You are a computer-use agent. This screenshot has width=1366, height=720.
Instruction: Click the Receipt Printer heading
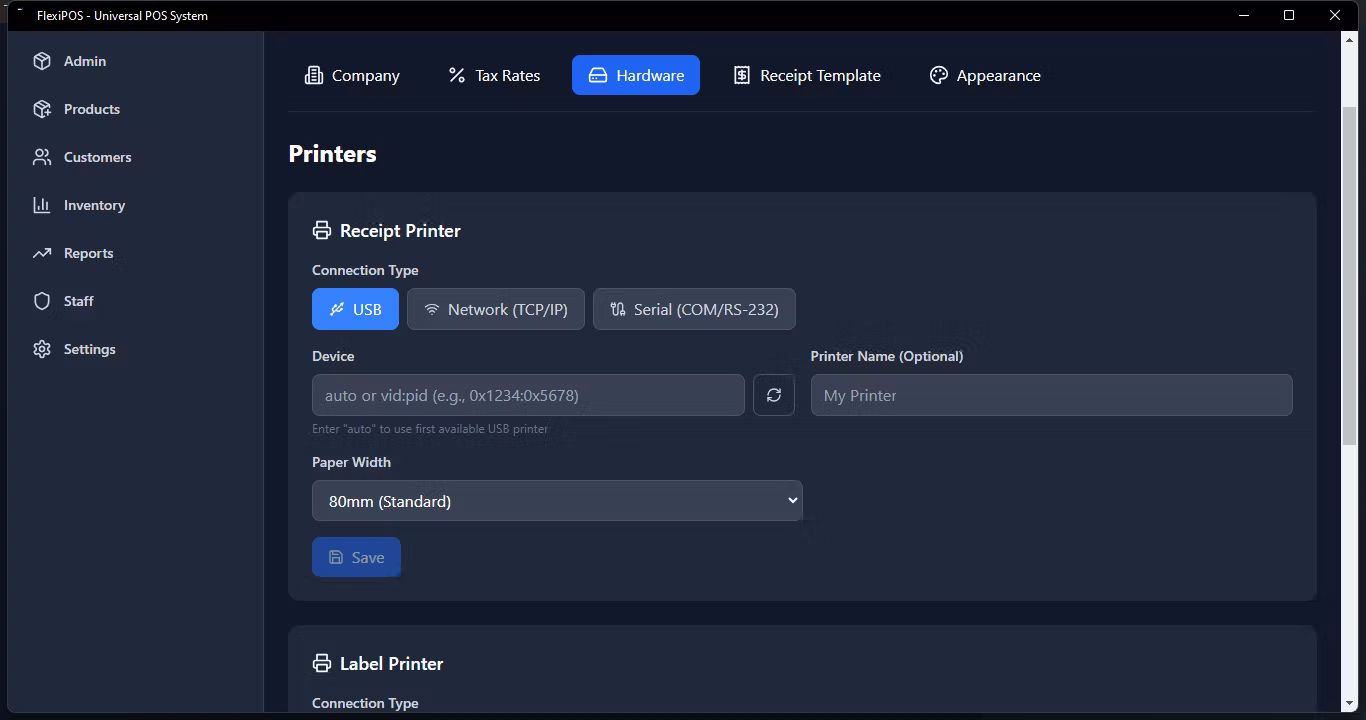click(400, 230)
